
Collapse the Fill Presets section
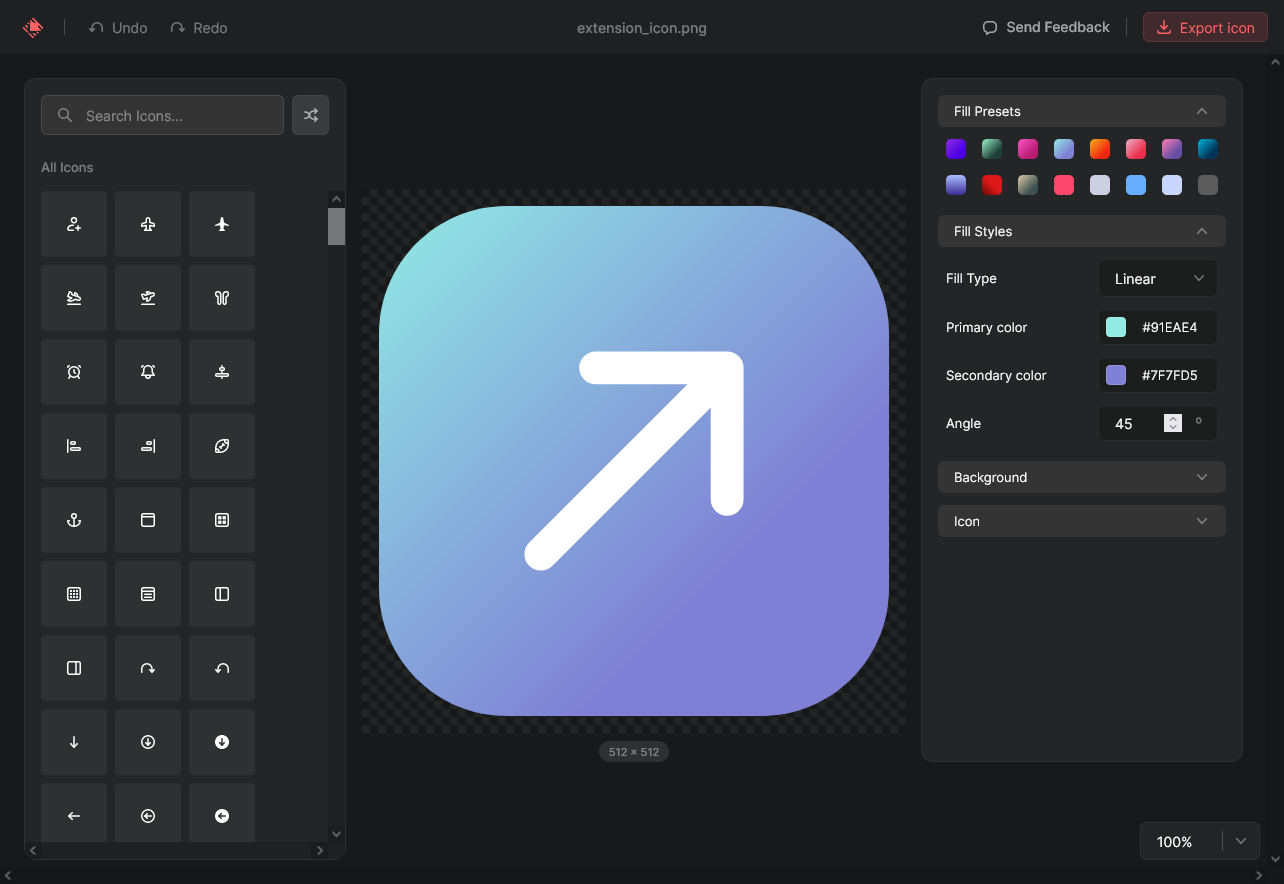[x=1082, y=111]
